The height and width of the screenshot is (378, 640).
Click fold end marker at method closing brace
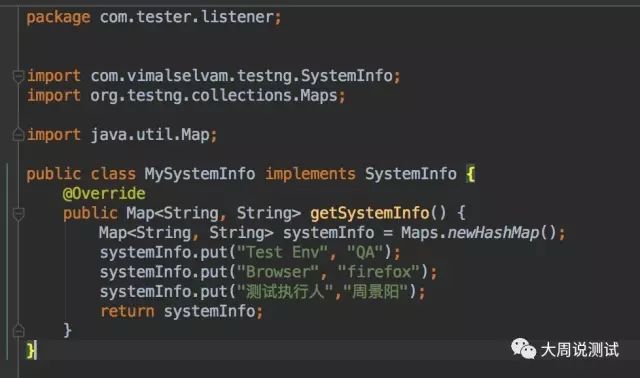18,330
